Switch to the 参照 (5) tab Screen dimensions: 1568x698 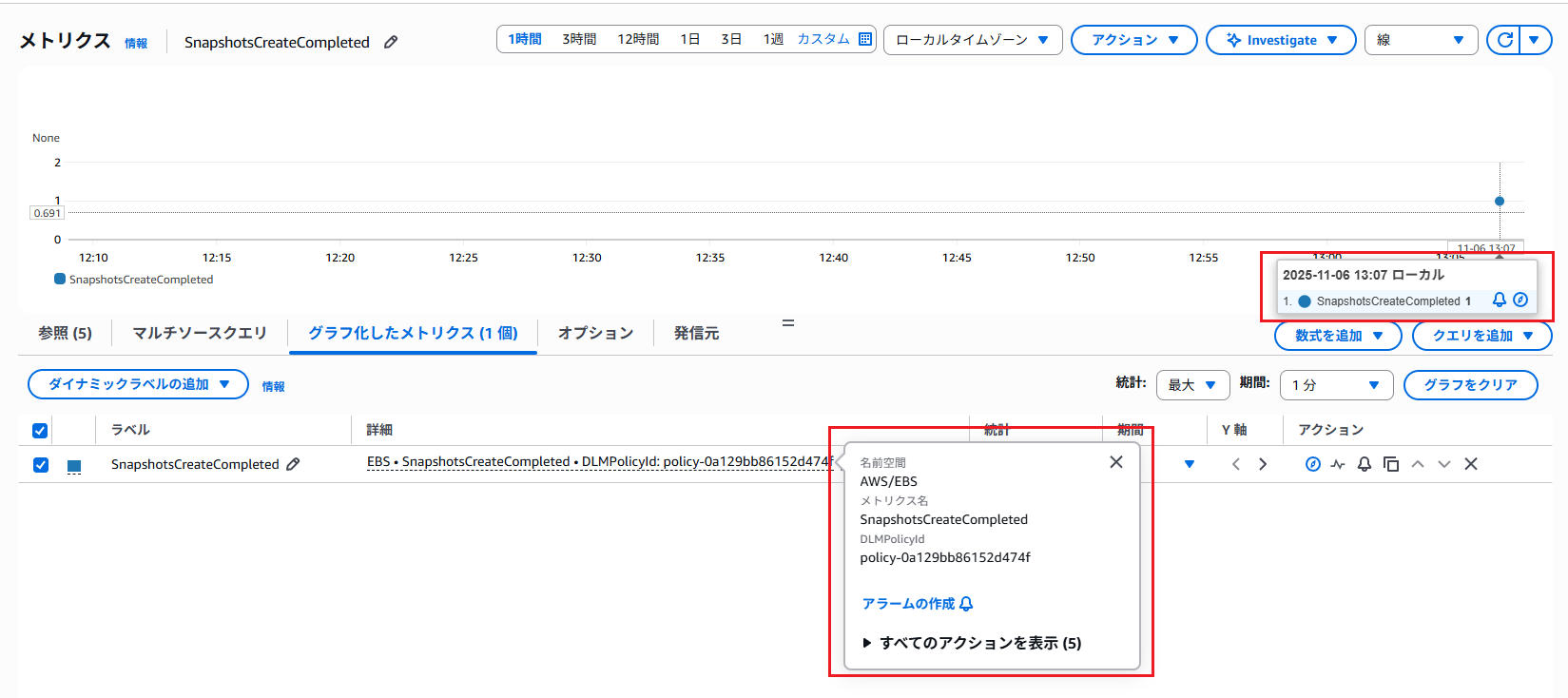(65, 333)
